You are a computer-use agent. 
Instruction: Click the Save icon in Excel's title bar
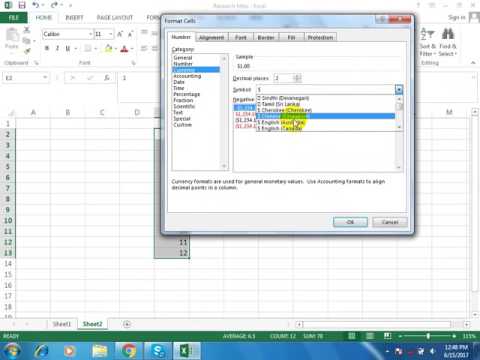click(x=22, y=5)
